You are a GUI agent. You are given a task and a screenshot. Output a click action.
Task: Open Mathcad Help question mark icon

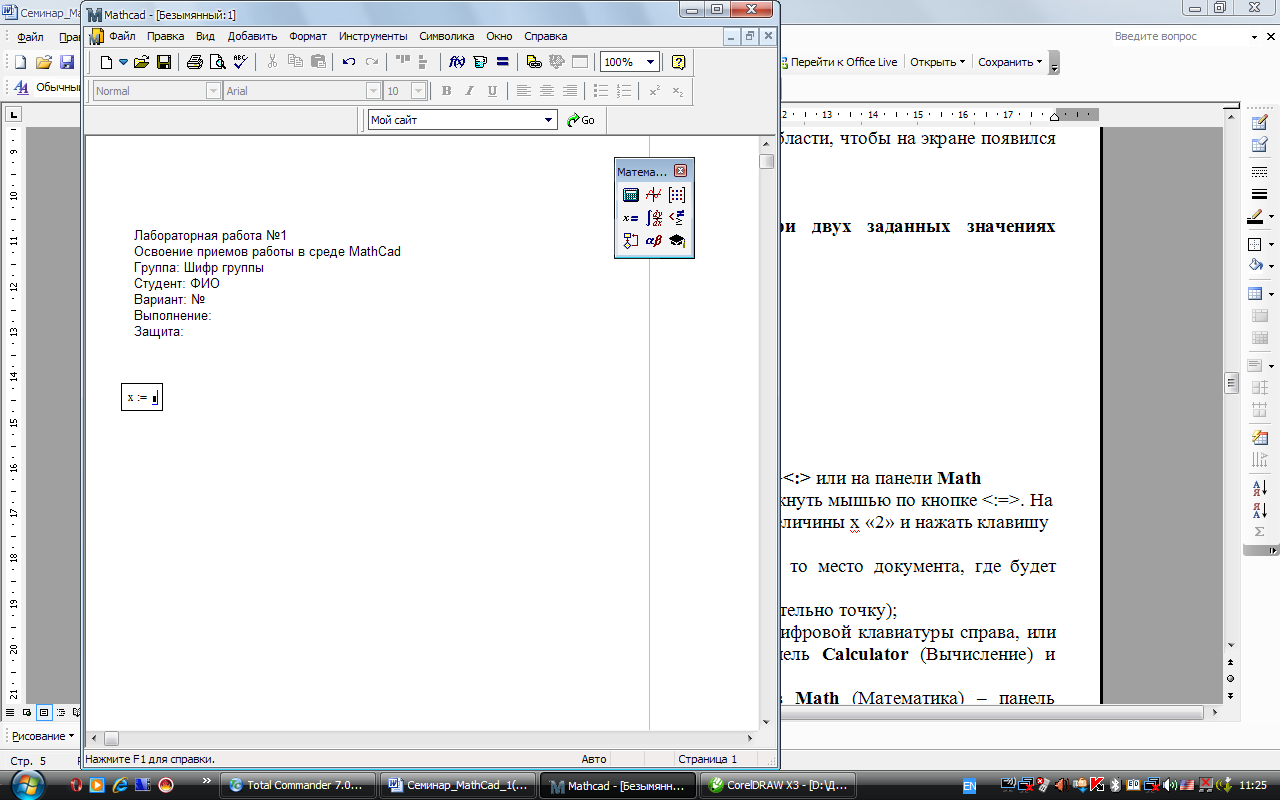coord(679,62)
